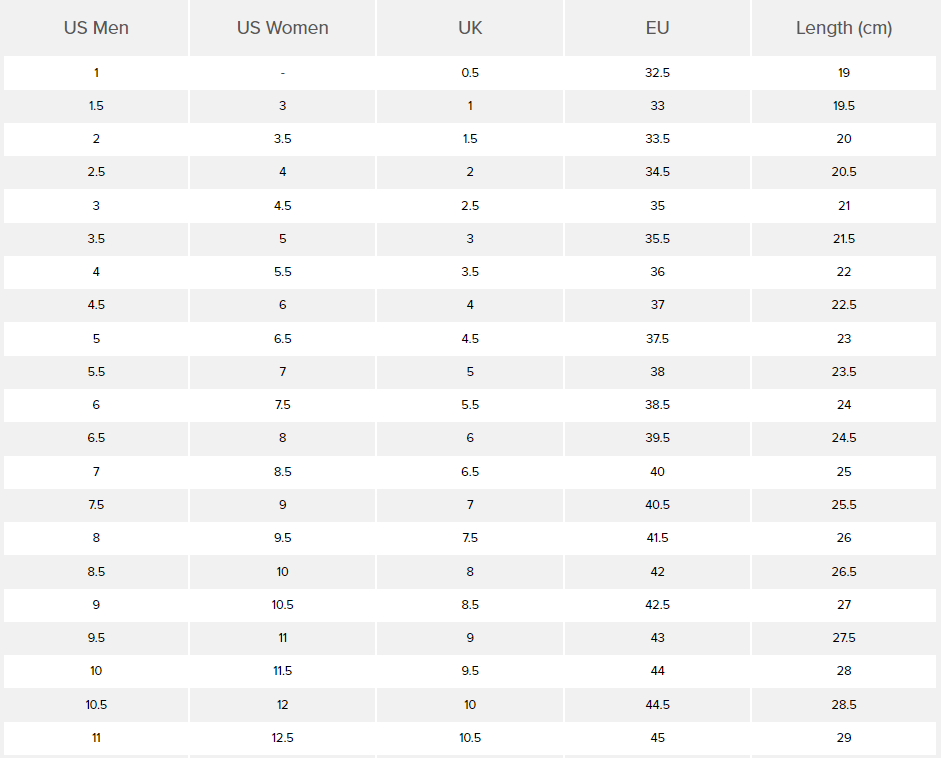The image size is (941, 758).
Task: Select the length 19.5 cell
Action: [844, 106]
